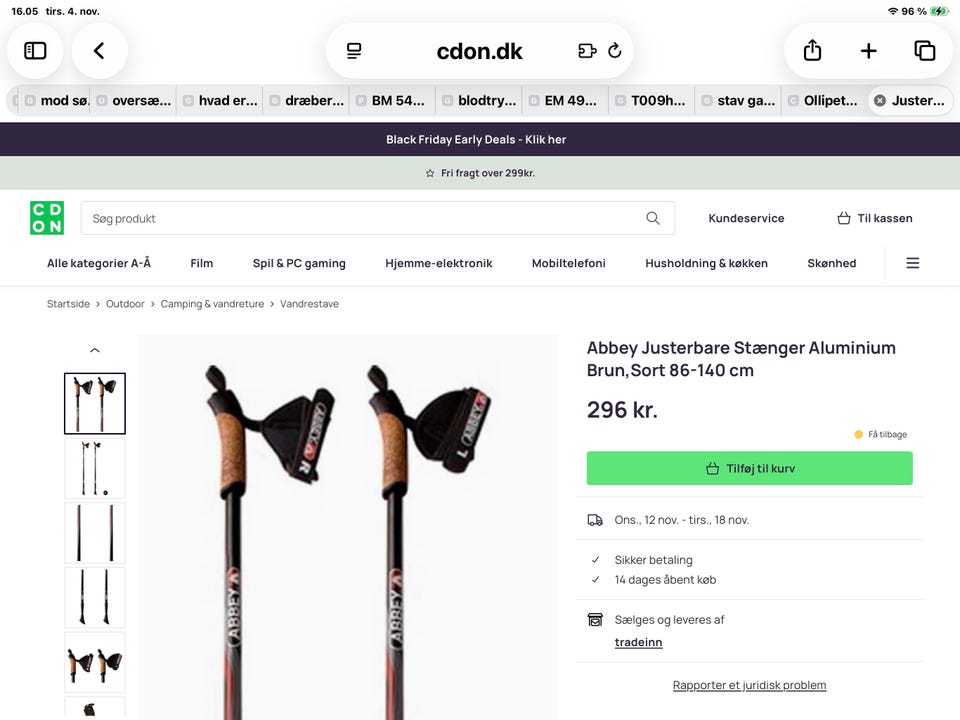Reload the cdon.dk page

[x=615, y=51]
